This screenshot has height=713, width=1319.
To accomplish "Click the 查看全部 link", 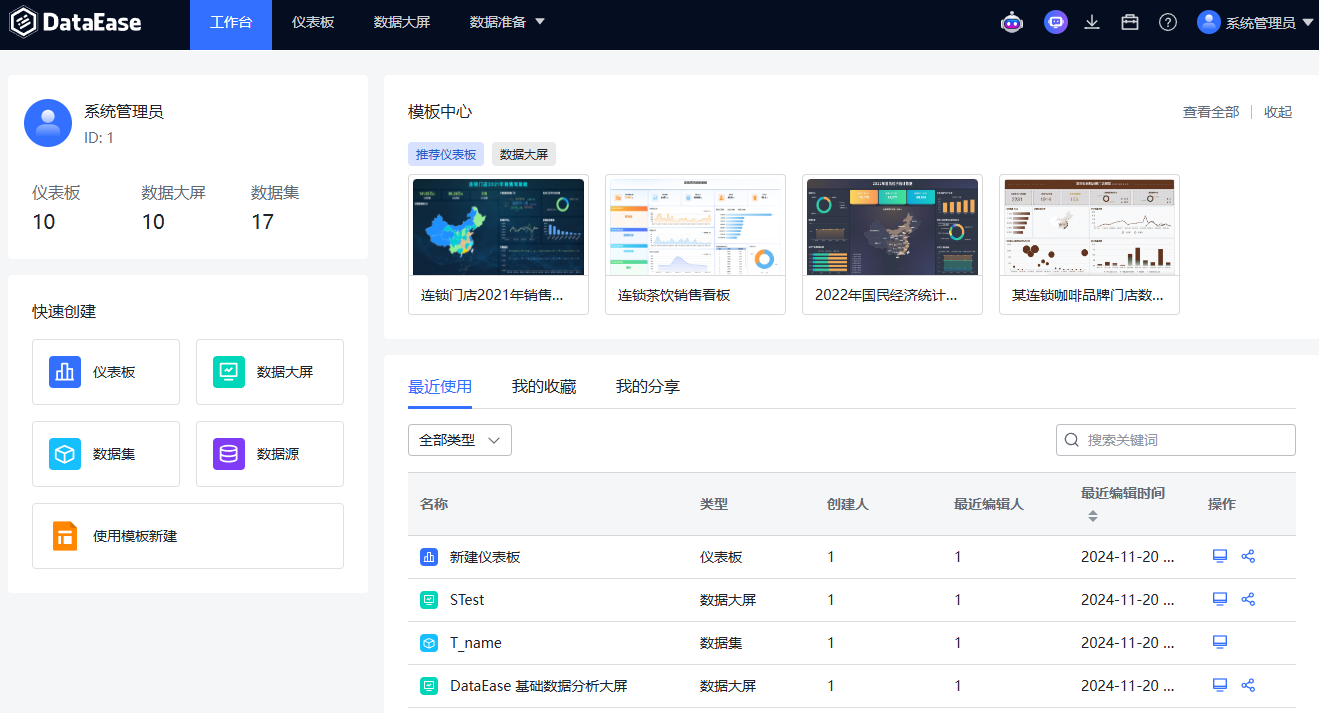I will (x=1210, y=112).
